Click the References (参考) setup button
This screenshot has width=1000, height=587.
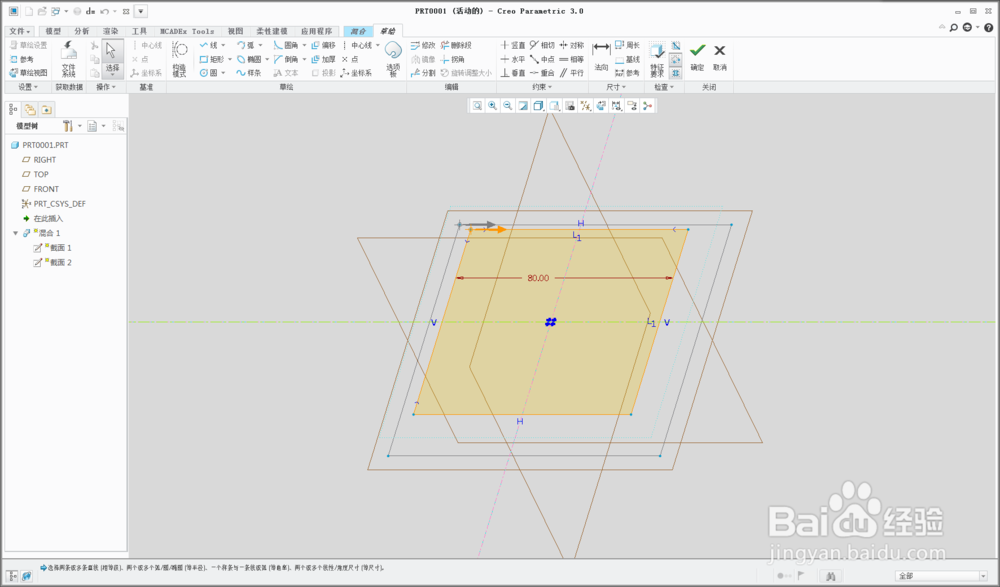[22, 59]
